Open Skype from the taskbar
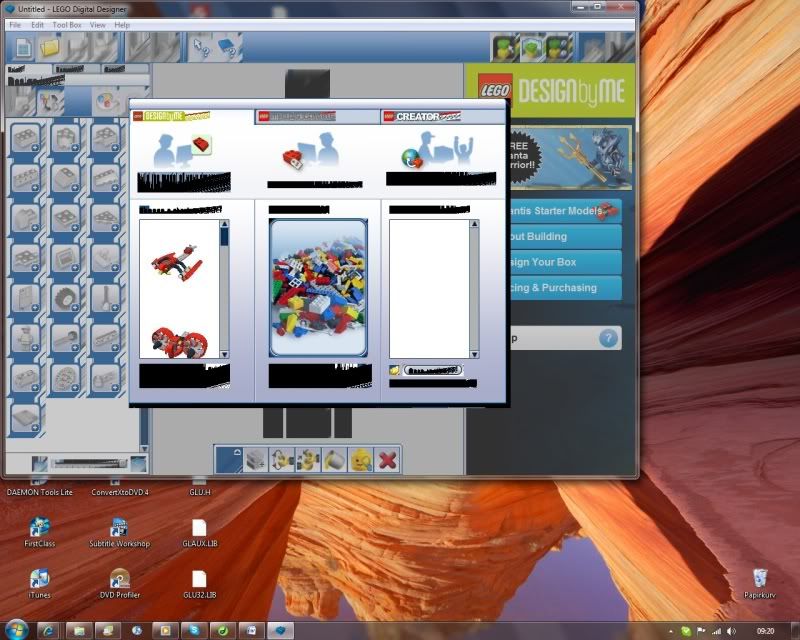Screen dimensions: 800x640 click(194, 631)
